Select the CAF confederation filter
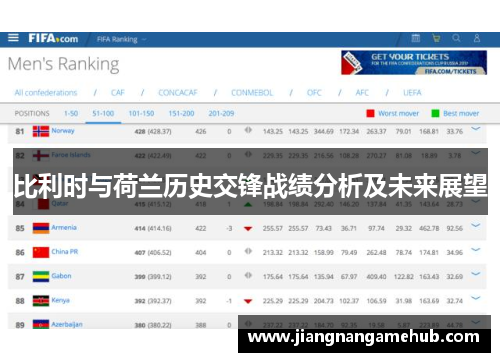The height and width of the screenshot is (362, 500). tap(118, 93)
